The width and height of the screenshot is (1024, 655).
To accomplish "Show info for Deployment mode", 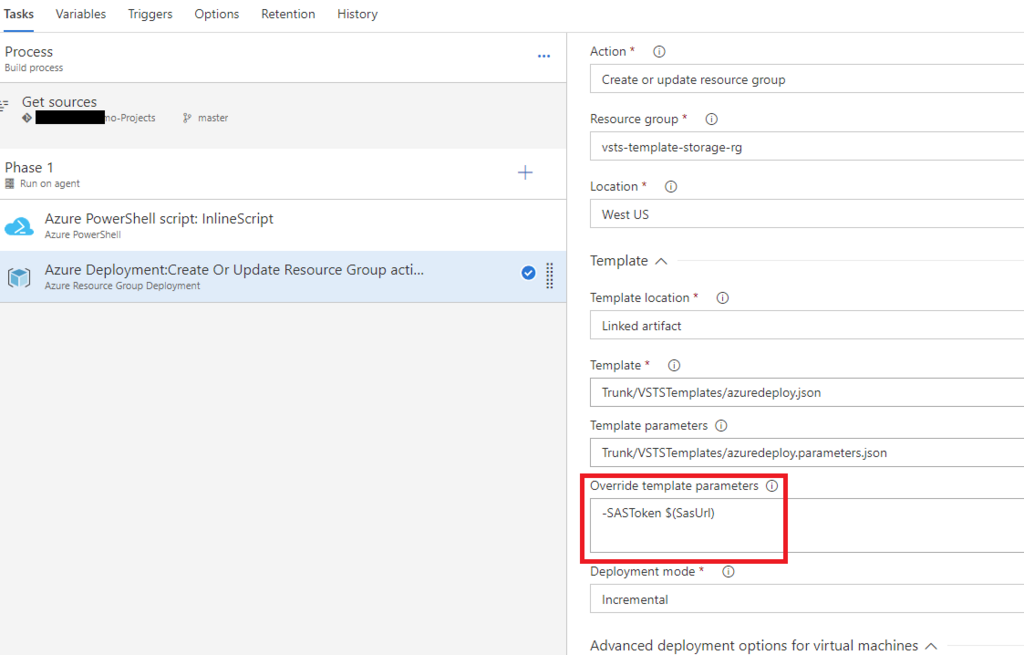I will point(728,572).
